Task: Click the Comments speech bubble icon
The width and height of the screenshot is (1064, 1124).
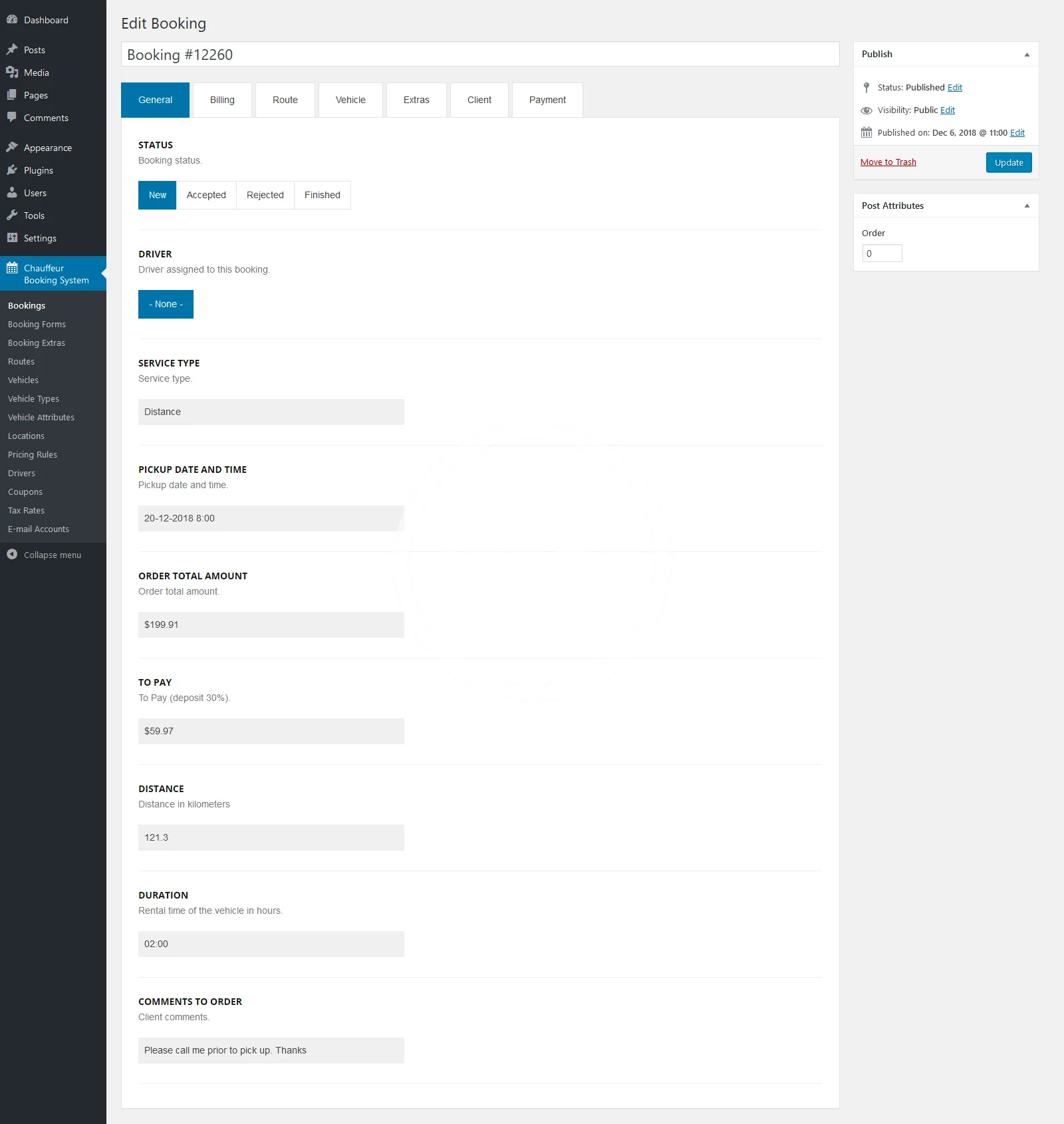Action: [x=12, y=118]
